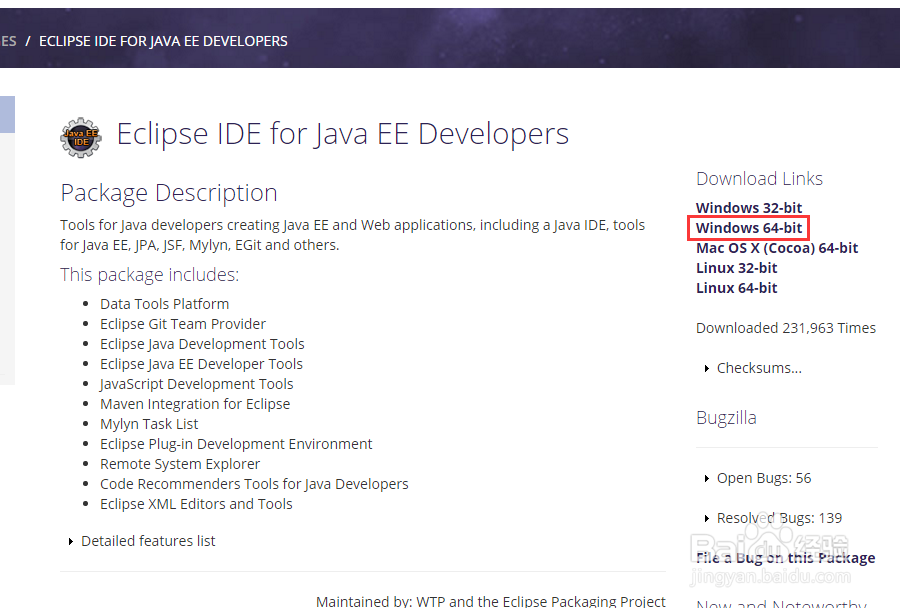The height and width of the screenshot is (608, 900).
Task: Click Maven Integration for Eclipse item
Action: tap(195, 404)
